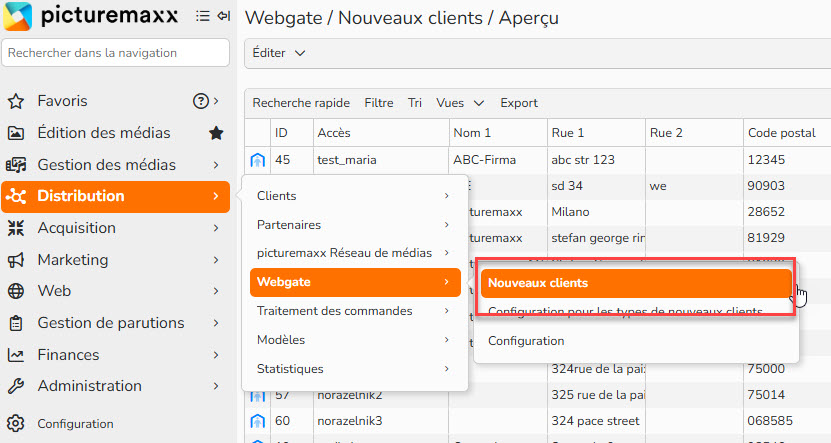This screenshot has height=443, width=831.
Task: Open the Favoris help question mark icon
Action: click(x=200, y=101)
